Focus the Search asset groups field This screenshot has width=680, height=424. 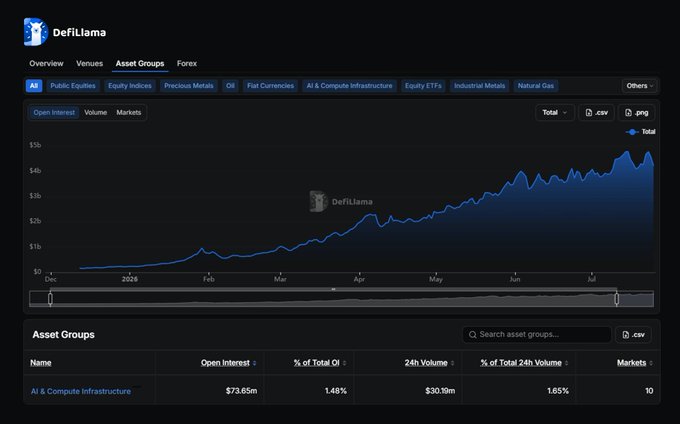coord(537,335)
